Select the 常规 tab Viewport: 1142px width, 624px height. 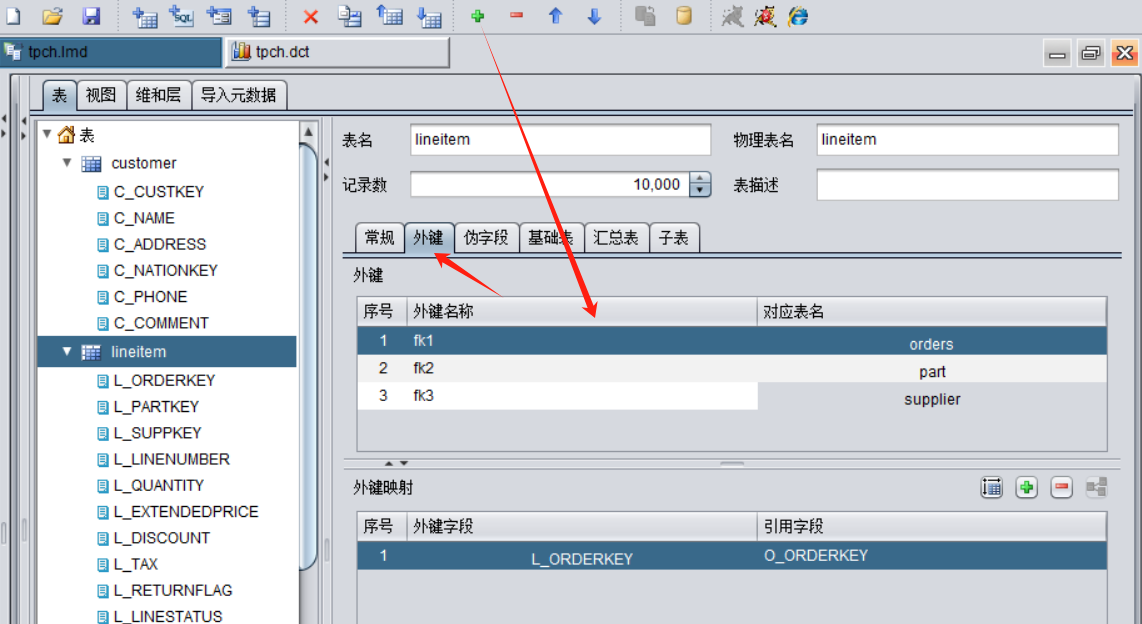pos(379,238)
